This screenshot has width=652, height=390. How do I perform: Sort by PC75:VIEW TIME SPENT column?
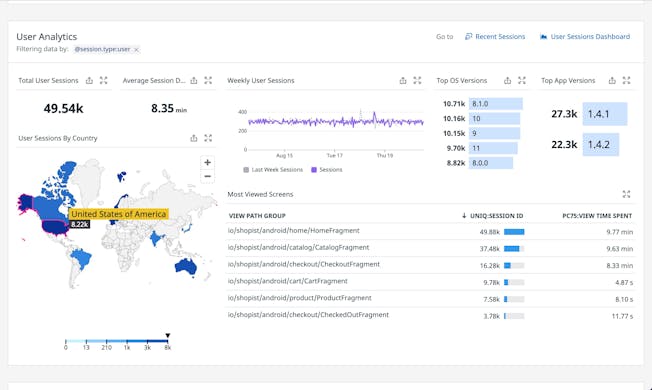597,216
